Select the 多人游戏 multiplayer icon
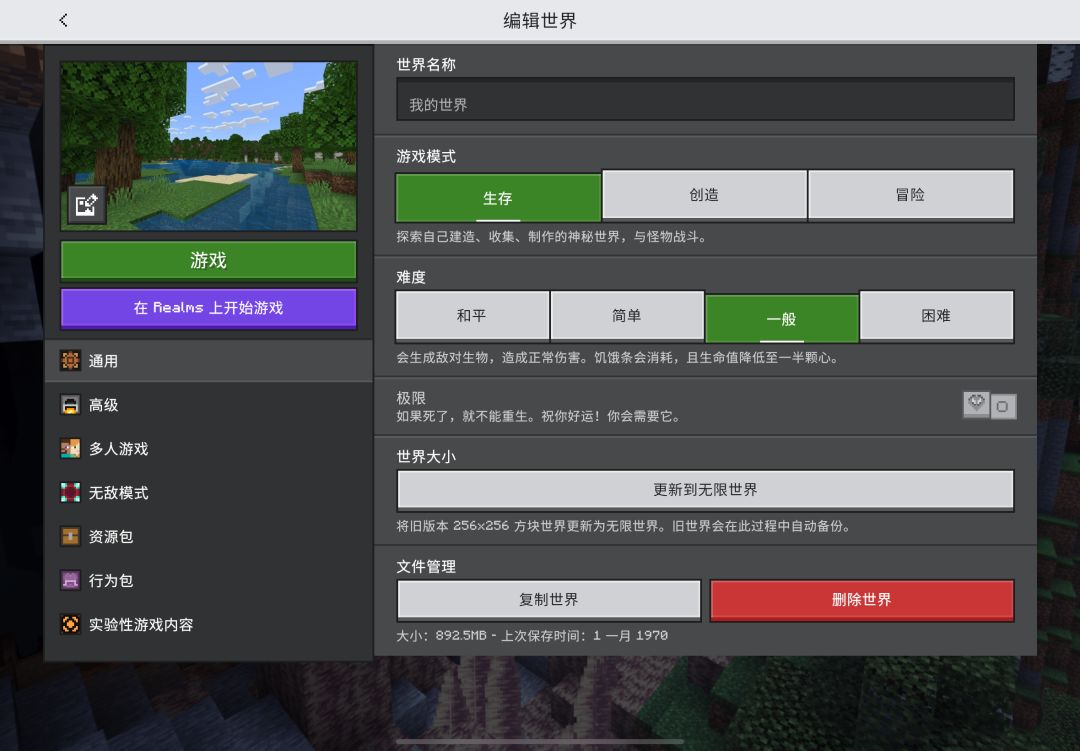The height and width of the screenshot is (751, 1080). (70, 449)
